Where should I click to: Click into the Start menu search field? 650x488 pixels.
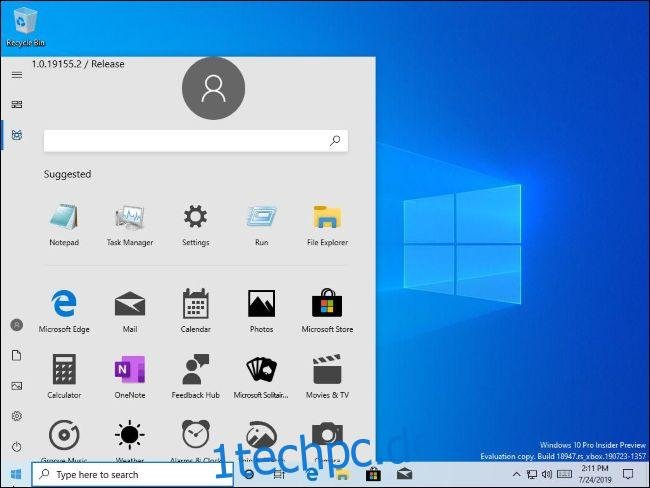pyautogui.click(x=196, y=141)
